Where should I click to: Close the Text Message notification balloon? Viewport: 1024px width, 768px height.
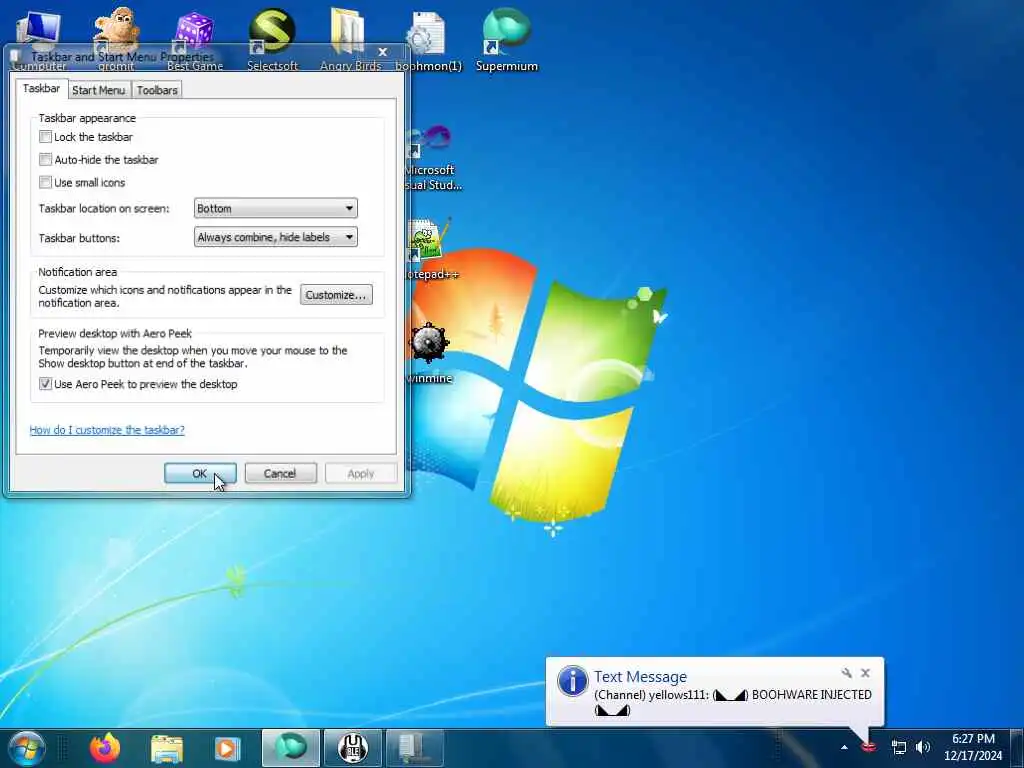point(865,673)
